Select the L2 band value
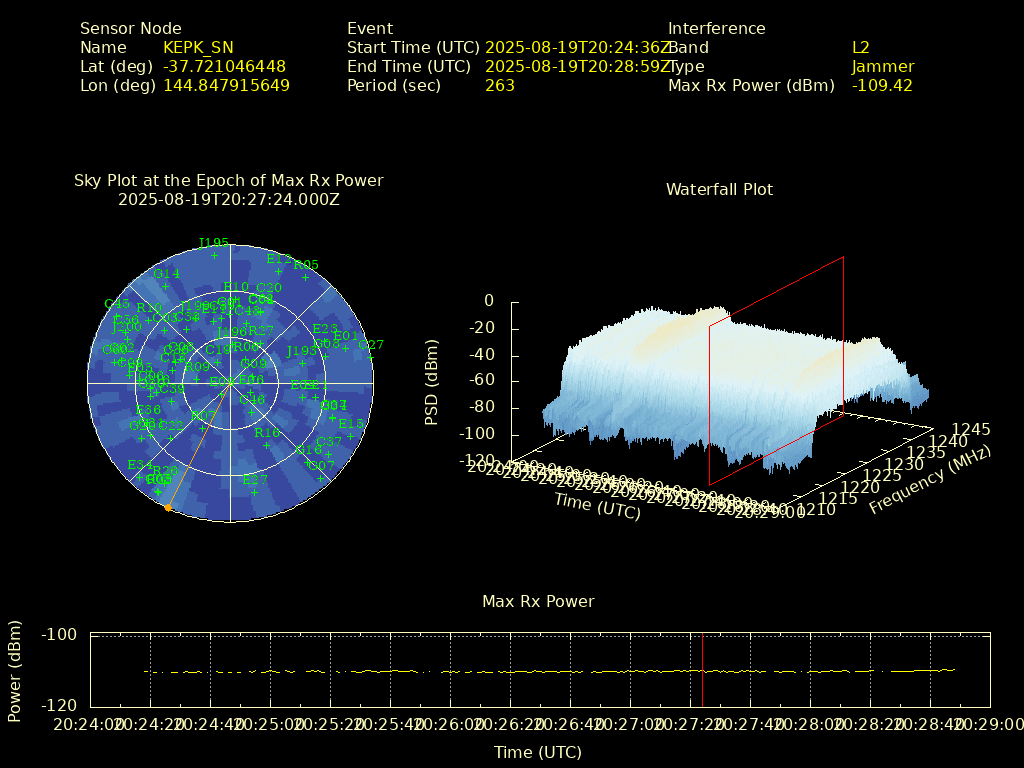The image size is (1024, 768). pos(860,47)
